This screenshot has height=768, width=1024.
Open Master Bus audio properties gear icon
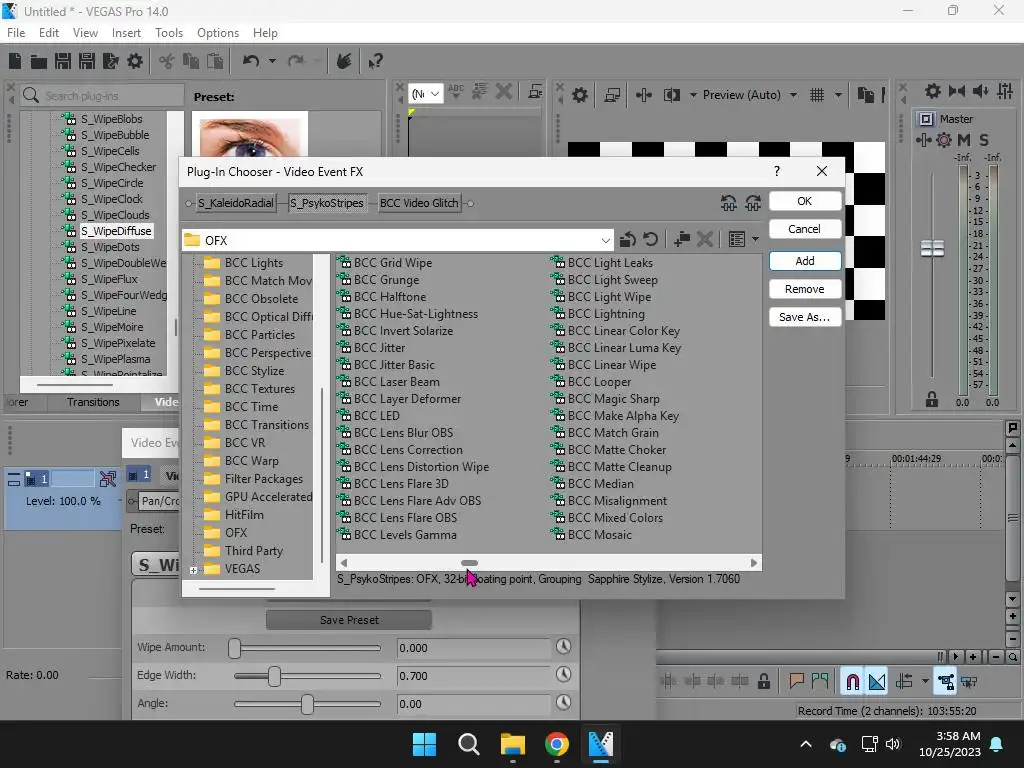933,91
